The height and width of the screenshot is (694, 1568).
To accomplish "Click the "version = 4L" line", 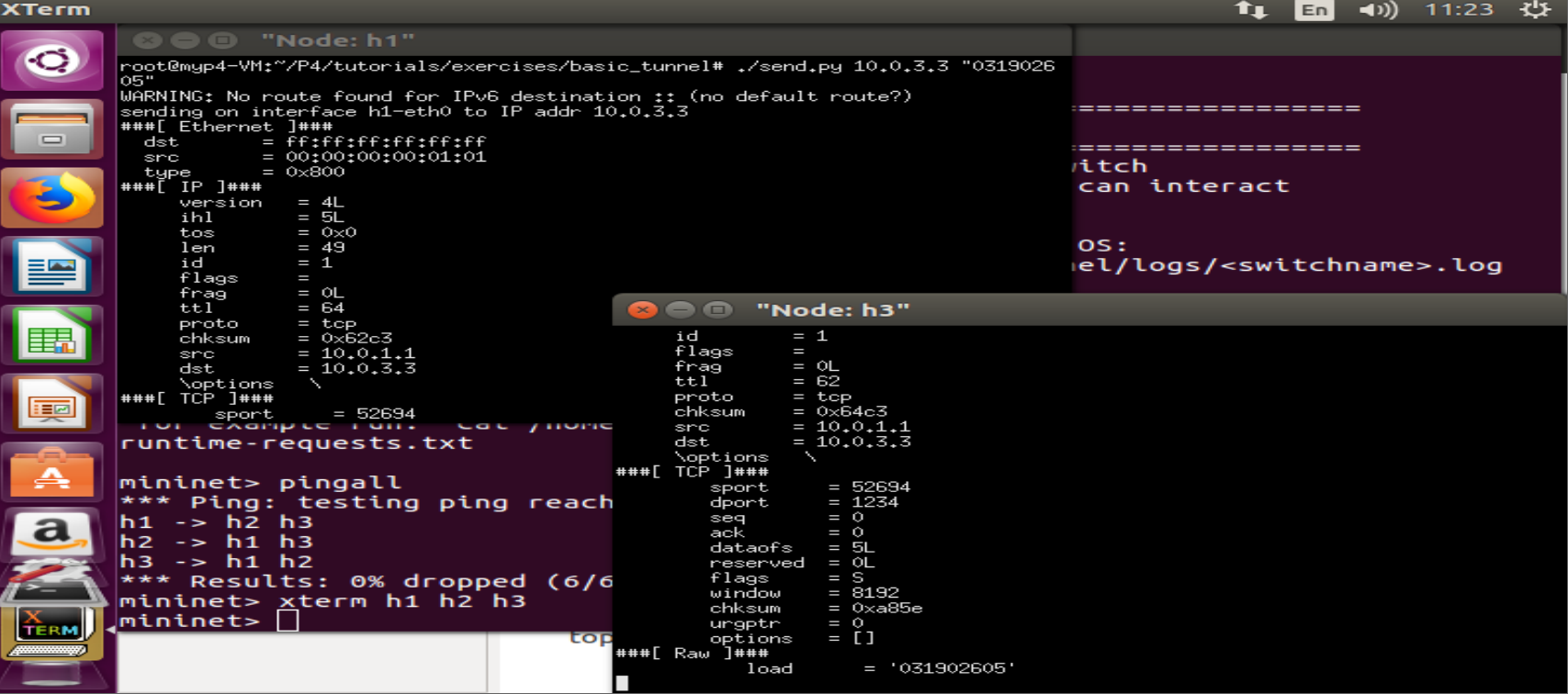I will pos(262,203).
